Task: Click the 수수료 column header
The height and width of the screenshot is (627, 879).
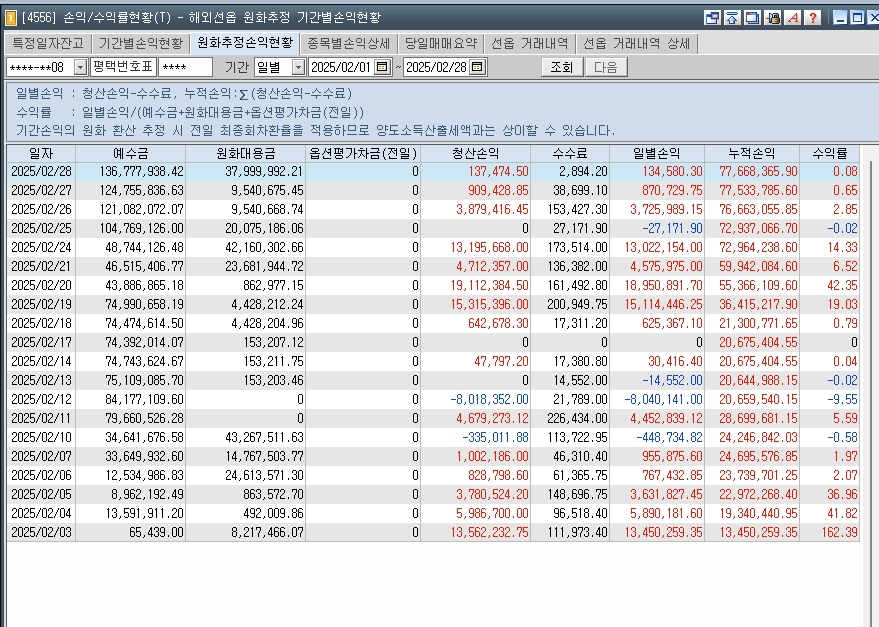Action: tap(570, 153)
